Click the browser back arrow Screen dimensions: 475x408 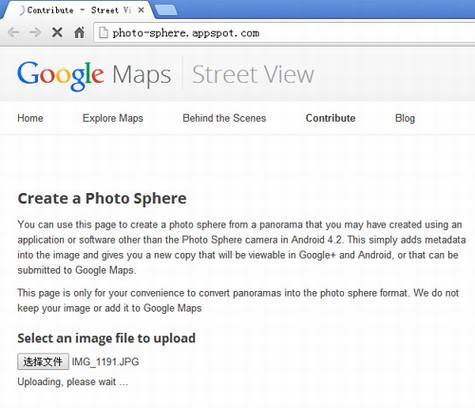click(x=14, y=32)
